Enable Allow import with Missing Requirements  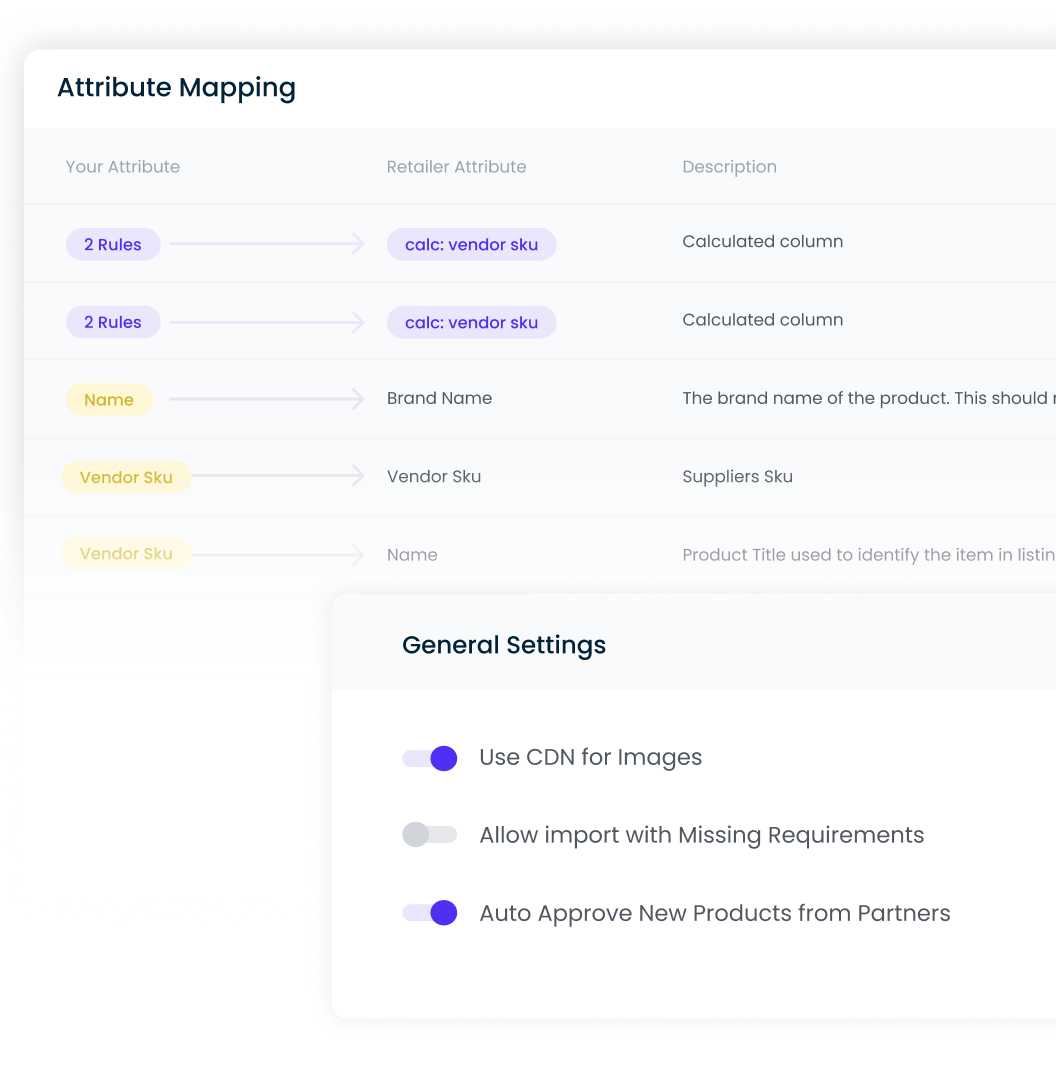pyautogui.click(x=429, y=835)
